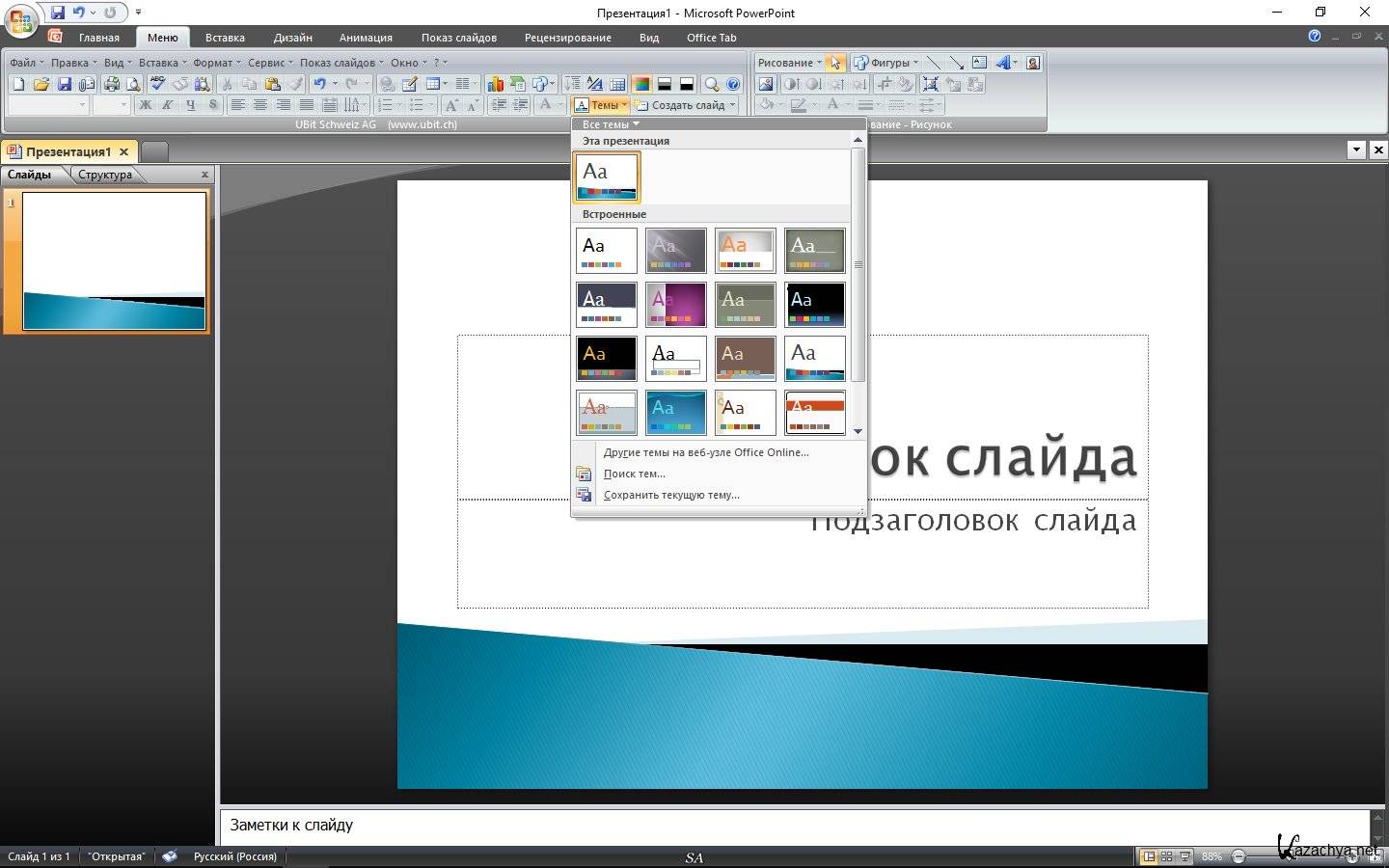This screenshot has width=1389, height=868.
Task: Switch to the Дизайн ribbon tab
Action: [292, 38]
